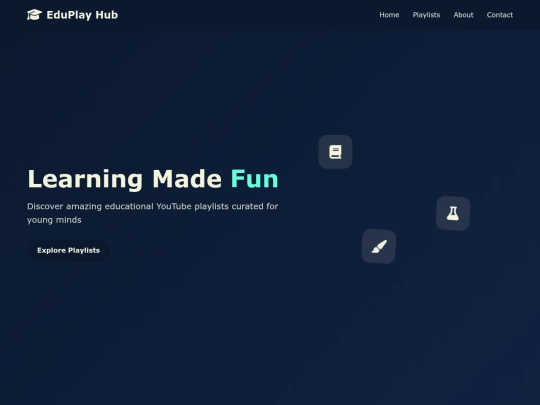Click the floating paintbrush icon tile
This screenshot has width=540, height=405.
click(x=379, y=246)
